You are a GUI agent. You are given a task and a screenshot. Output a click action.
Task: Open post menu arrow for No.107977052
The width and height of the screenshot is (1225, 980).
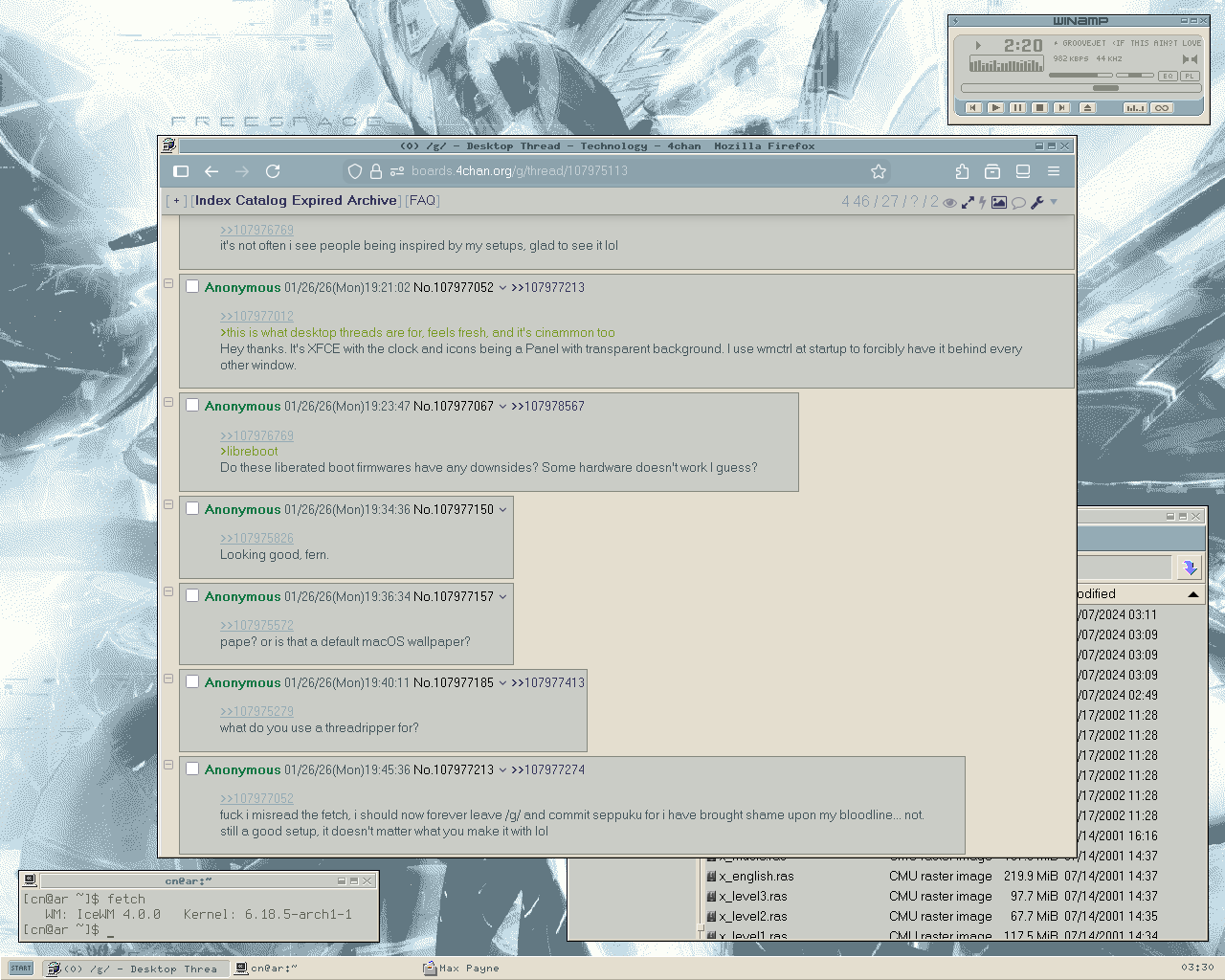(x=502, y=288)
